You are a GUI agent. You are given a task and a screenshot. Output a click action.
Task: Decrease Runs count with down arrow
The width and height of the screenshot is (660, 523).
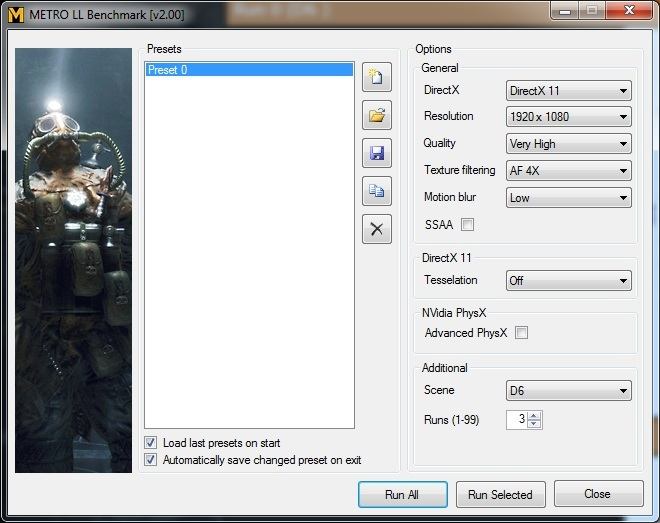point(534,424)
